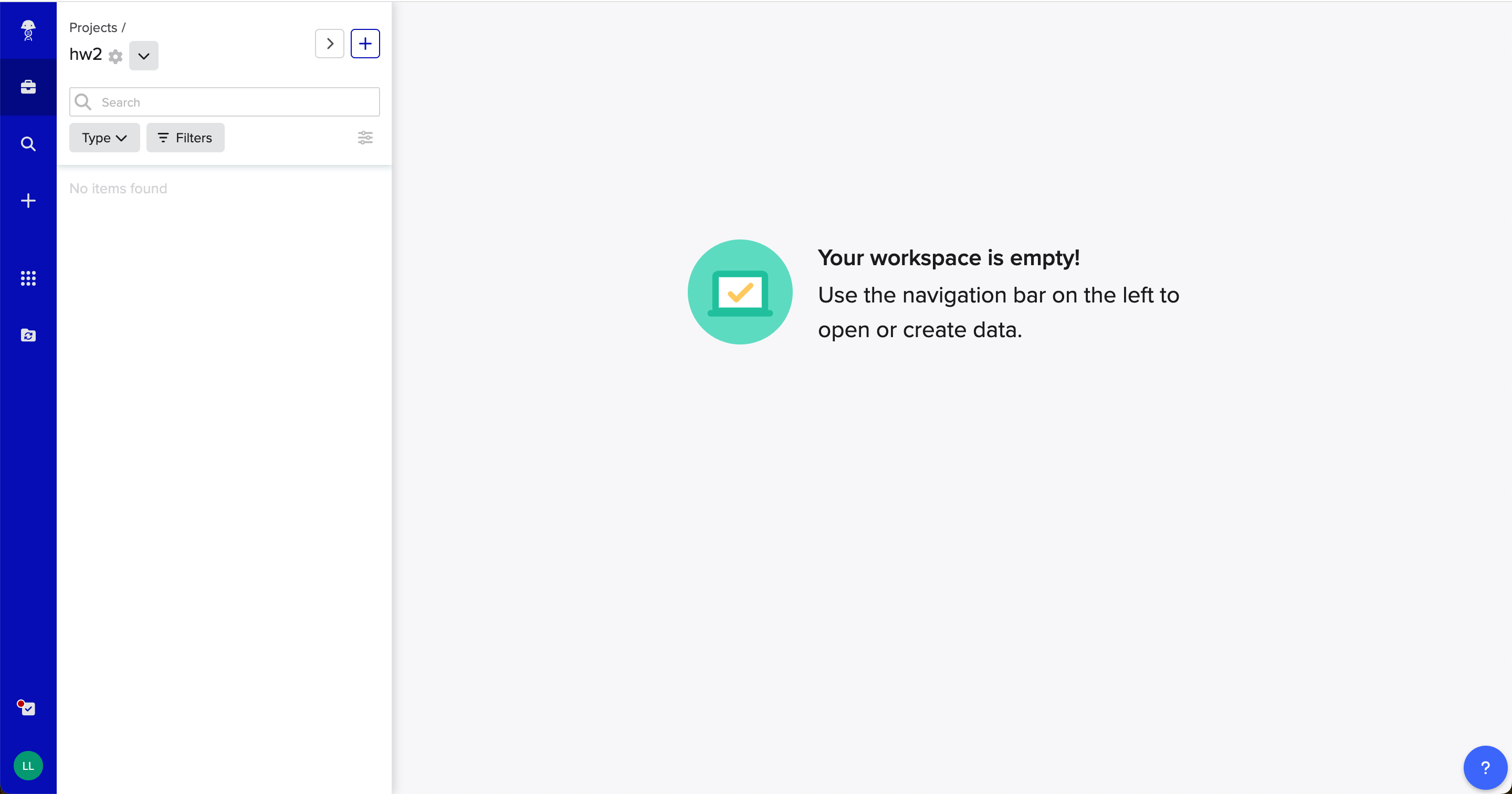Open the tasks notification icon with red dot
The image size is (1512, 794).
(27, 708)
